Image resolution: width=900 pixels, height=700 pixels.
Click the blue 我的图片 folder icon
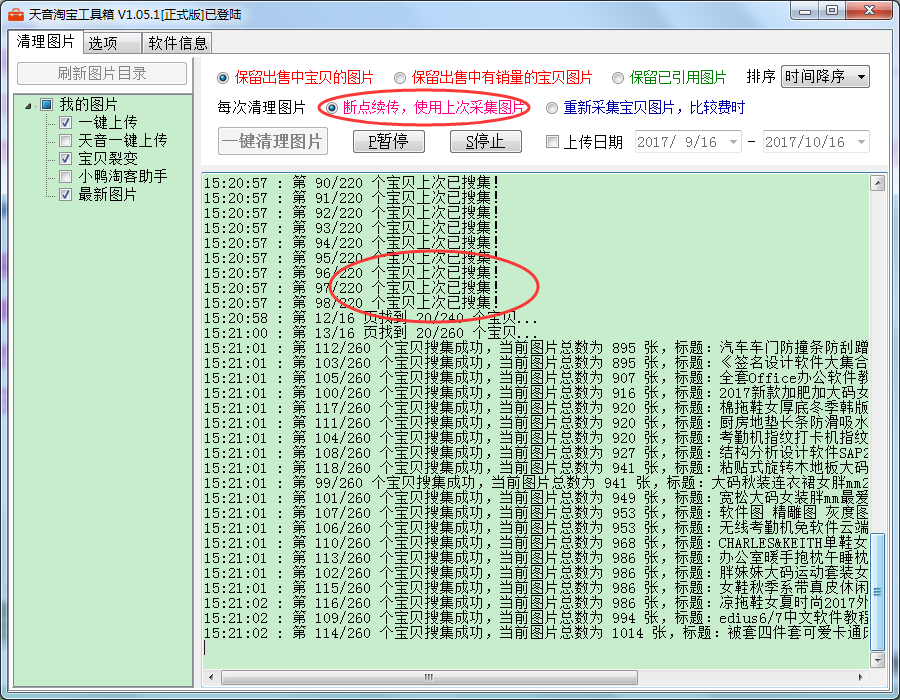[47, 105]
